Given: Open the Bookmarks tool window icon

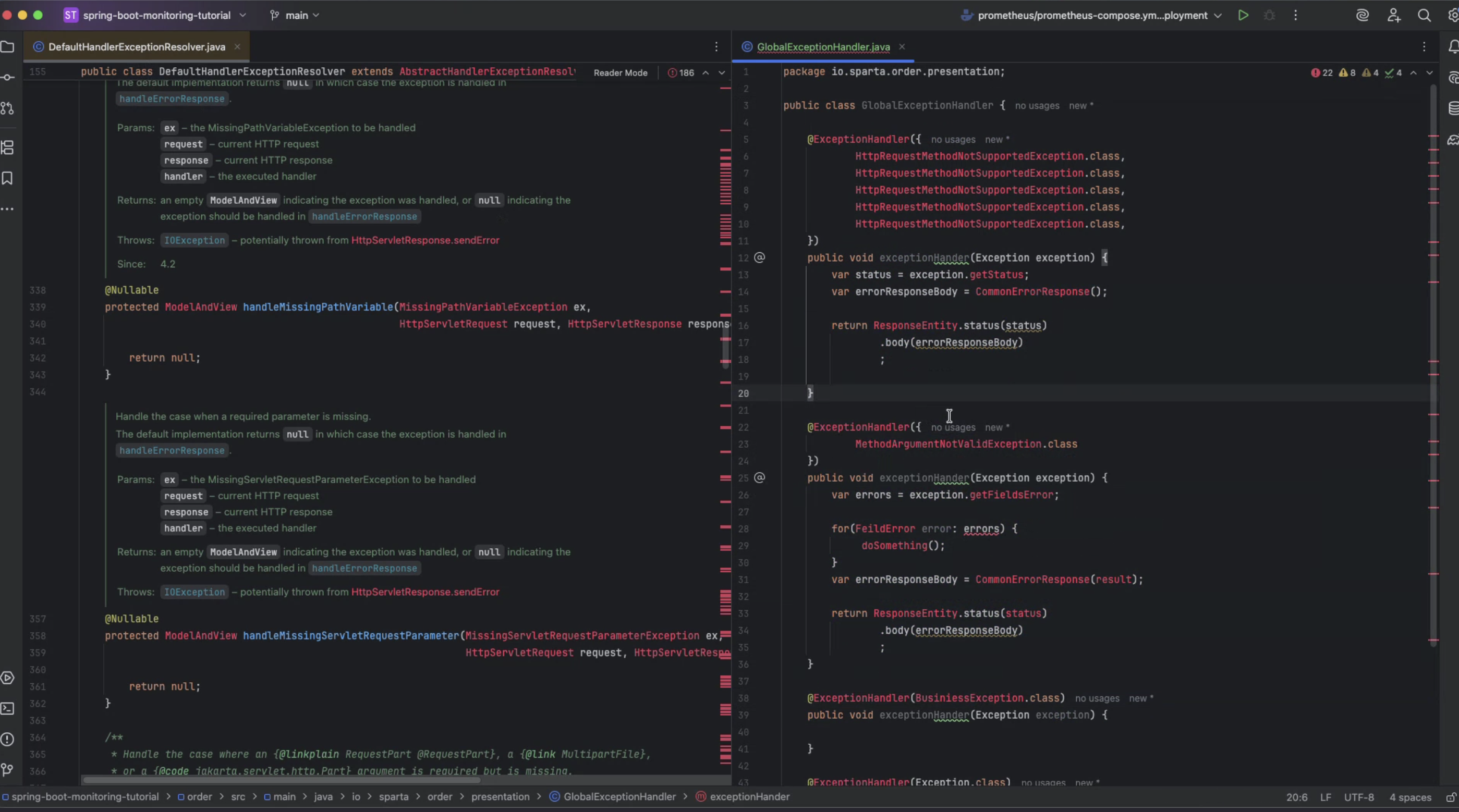Looking at the screenshot, I should coord(7,178).
